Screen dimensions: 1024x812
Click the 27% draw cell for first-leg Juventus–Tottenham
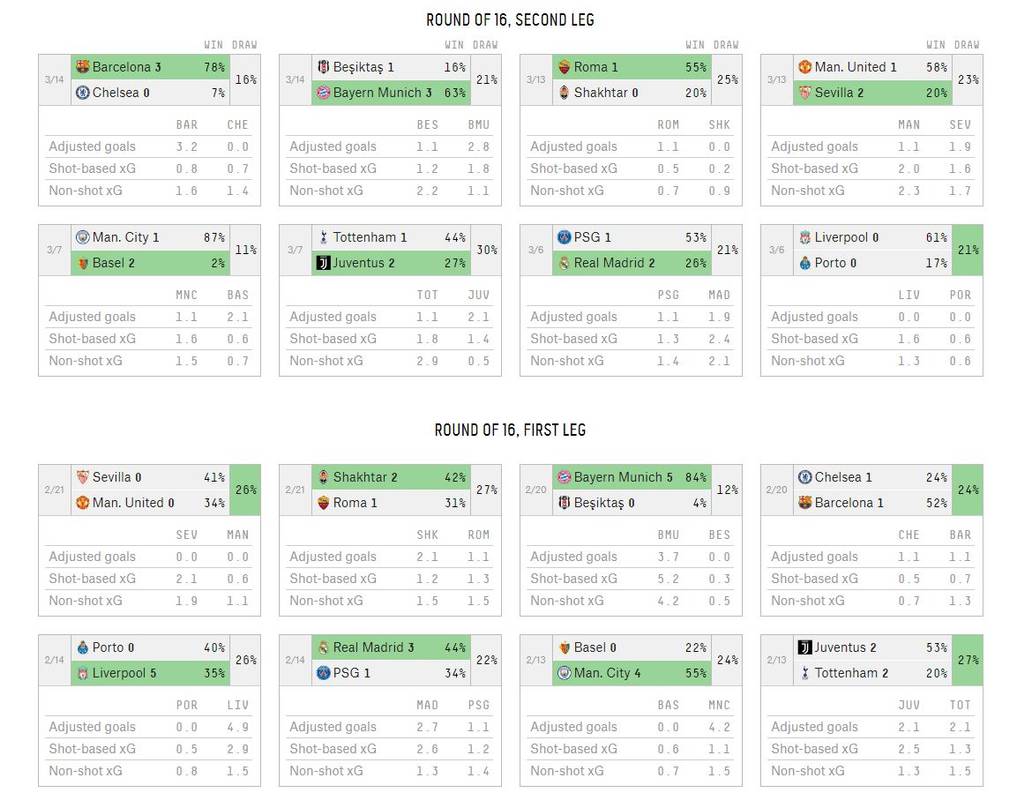pos(968,660)
